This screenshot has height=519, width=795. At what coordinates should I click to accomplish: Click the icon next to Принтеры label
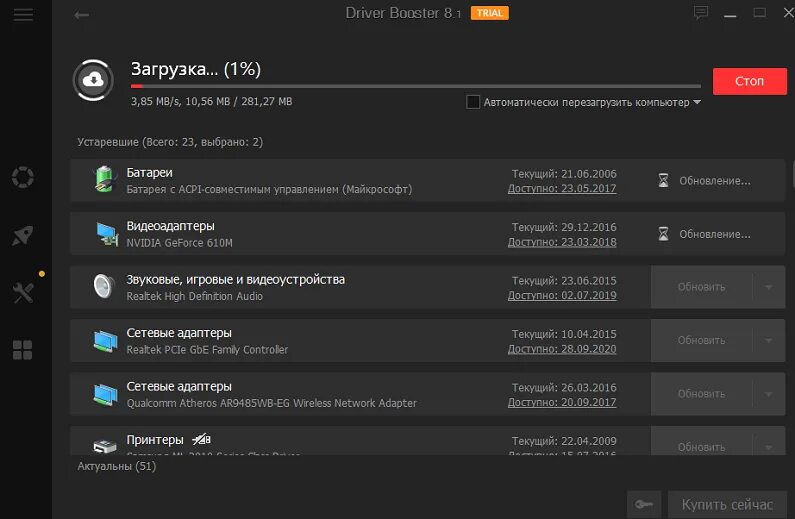coord(201,439)
